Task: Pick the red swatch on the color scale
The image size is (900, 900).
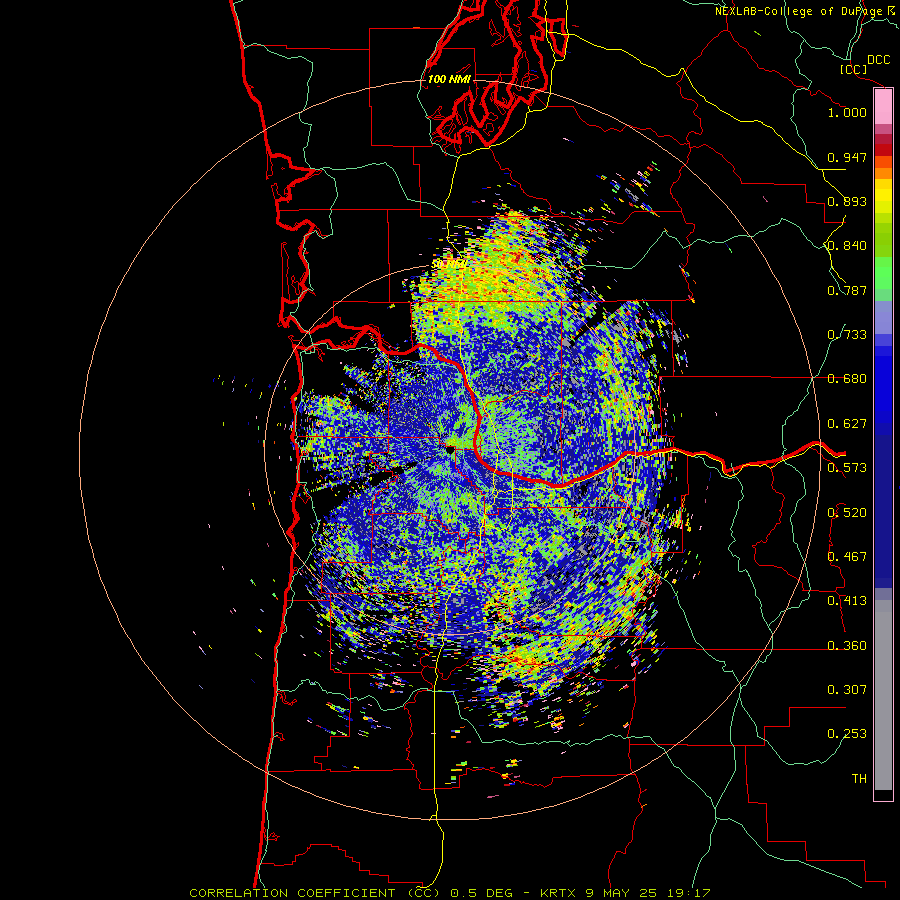Action: 883,150
